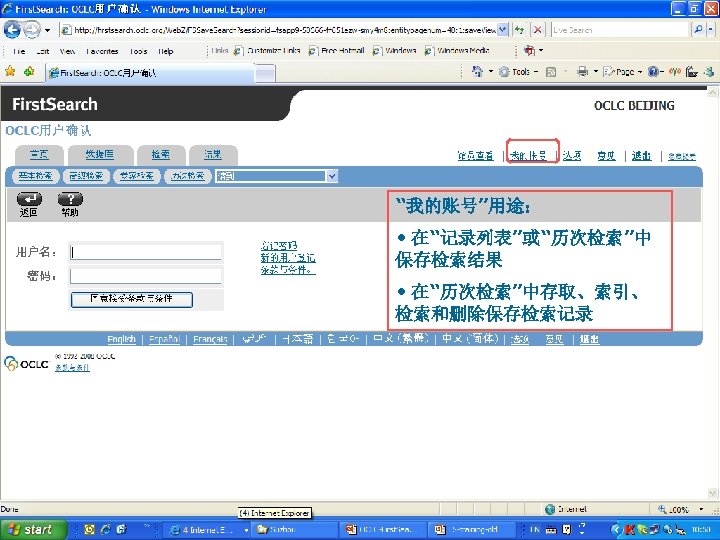
Task: Click the 历次检索 previous searches button
Action: [x=187, y=176]
